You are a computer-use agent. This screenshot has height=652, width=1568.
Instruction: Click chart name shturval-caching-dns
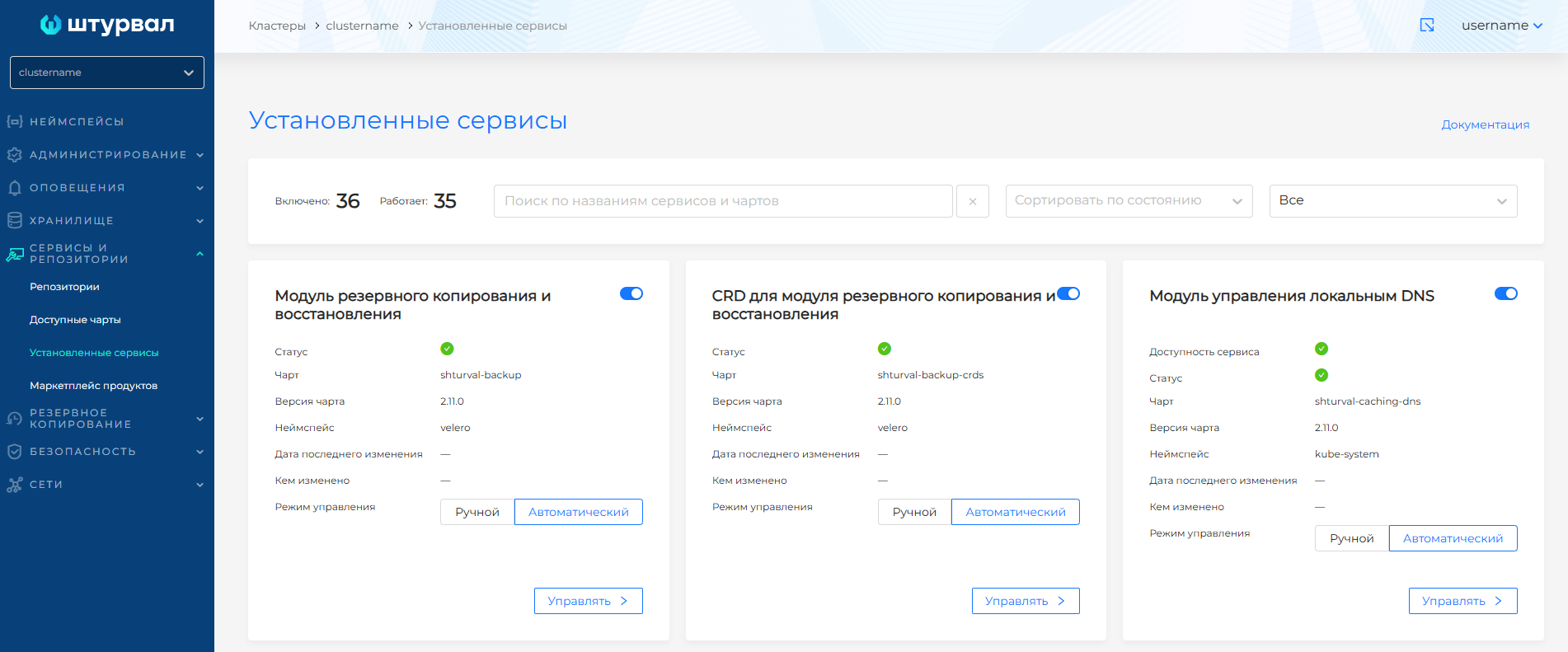tap(1368, 401)
